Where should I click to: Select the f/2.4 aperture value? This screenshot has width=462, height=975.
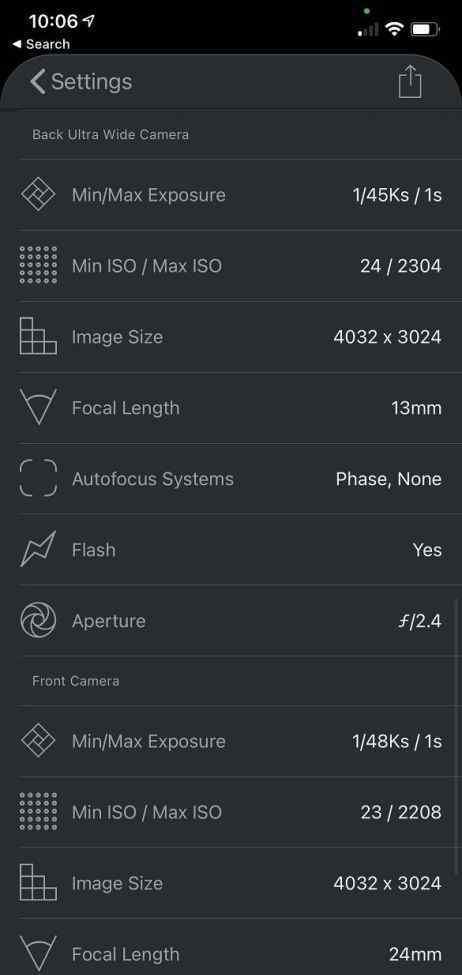click(x=420, y=621)
